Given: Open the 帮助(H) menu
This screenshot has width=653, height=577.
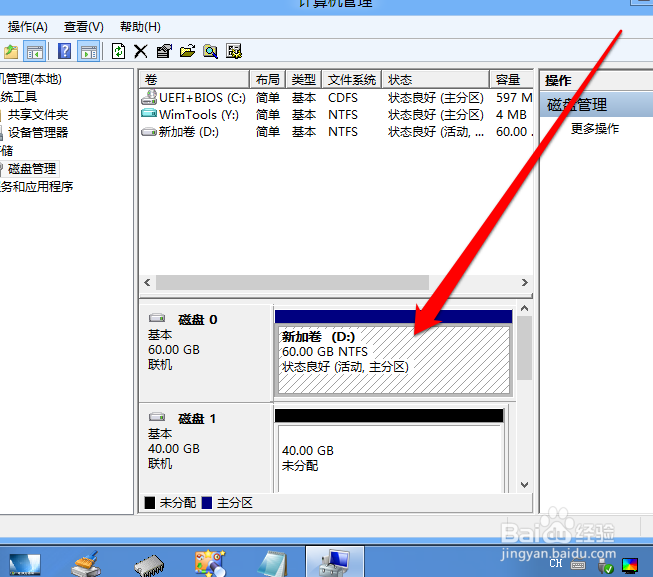Looking at the screenshot, I should [140, 27].
